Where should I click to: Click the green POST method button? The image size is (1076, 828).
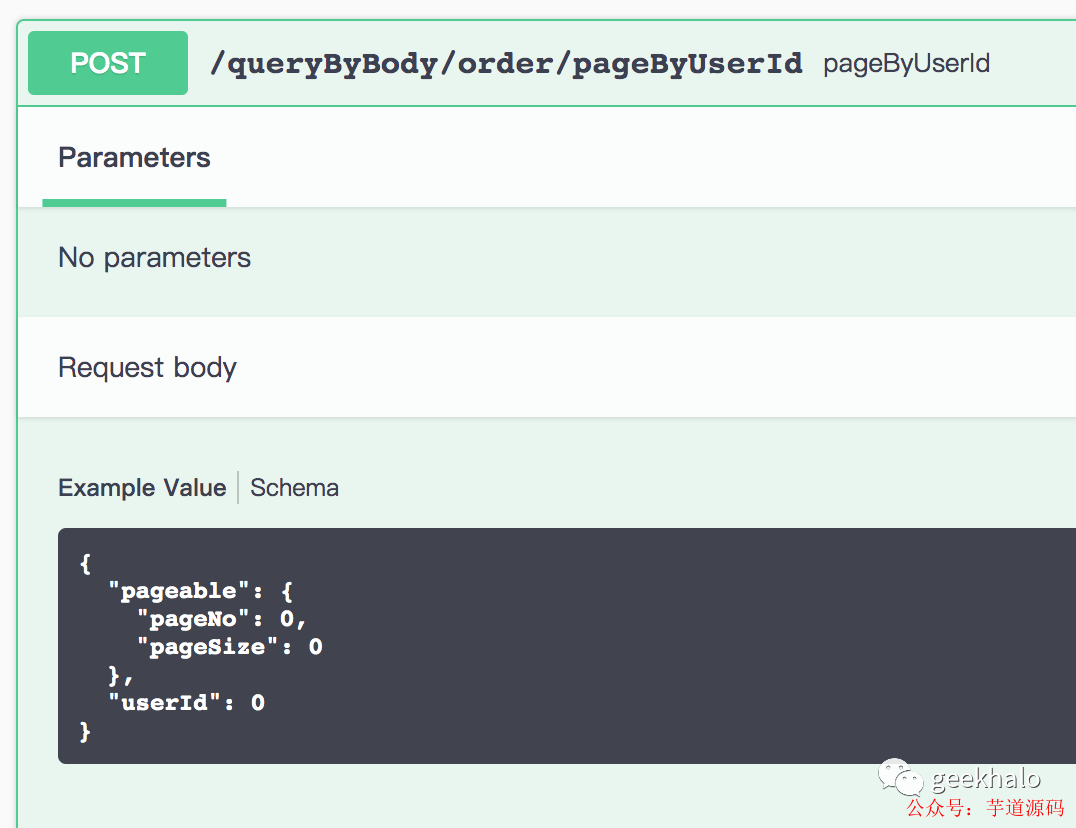coord(108,63)
